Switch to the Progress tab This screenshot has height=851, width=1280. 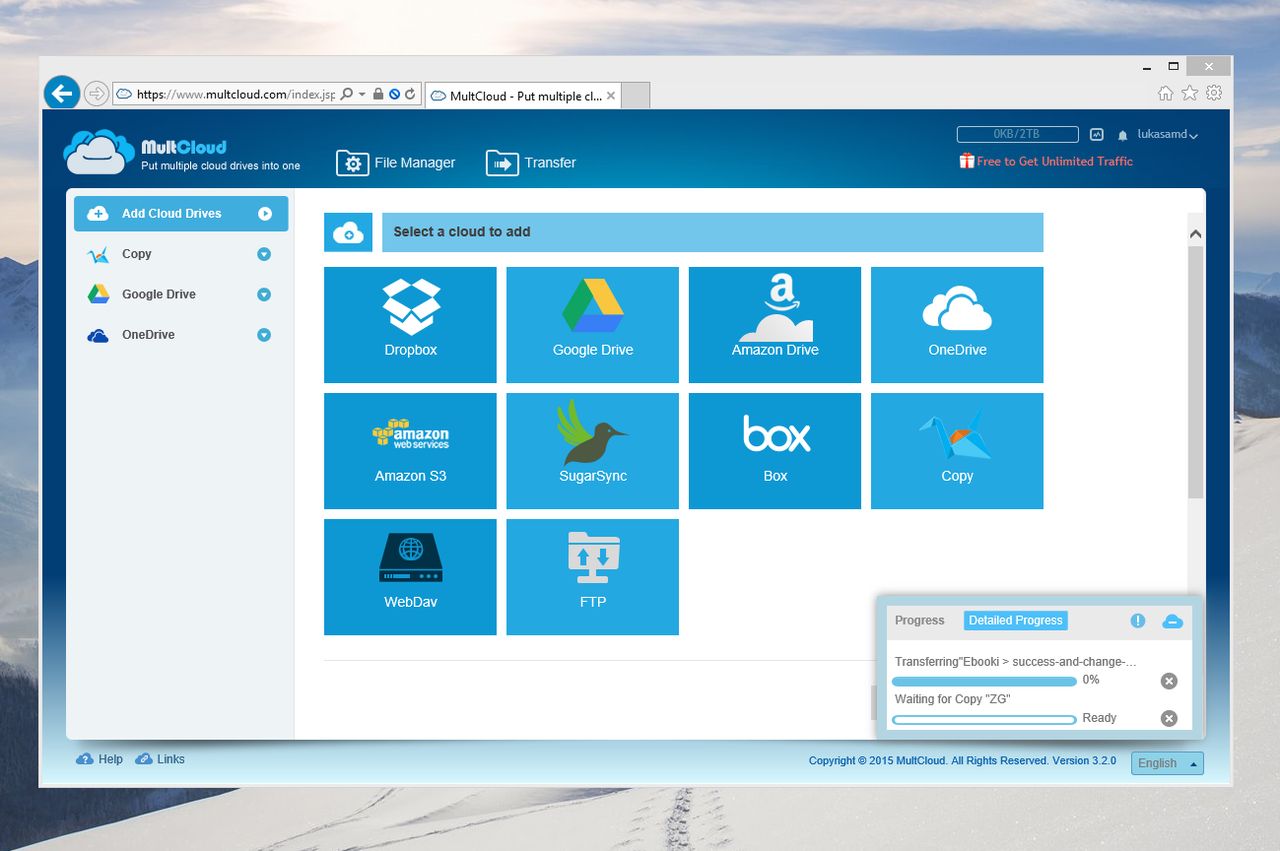coord(919,620)
